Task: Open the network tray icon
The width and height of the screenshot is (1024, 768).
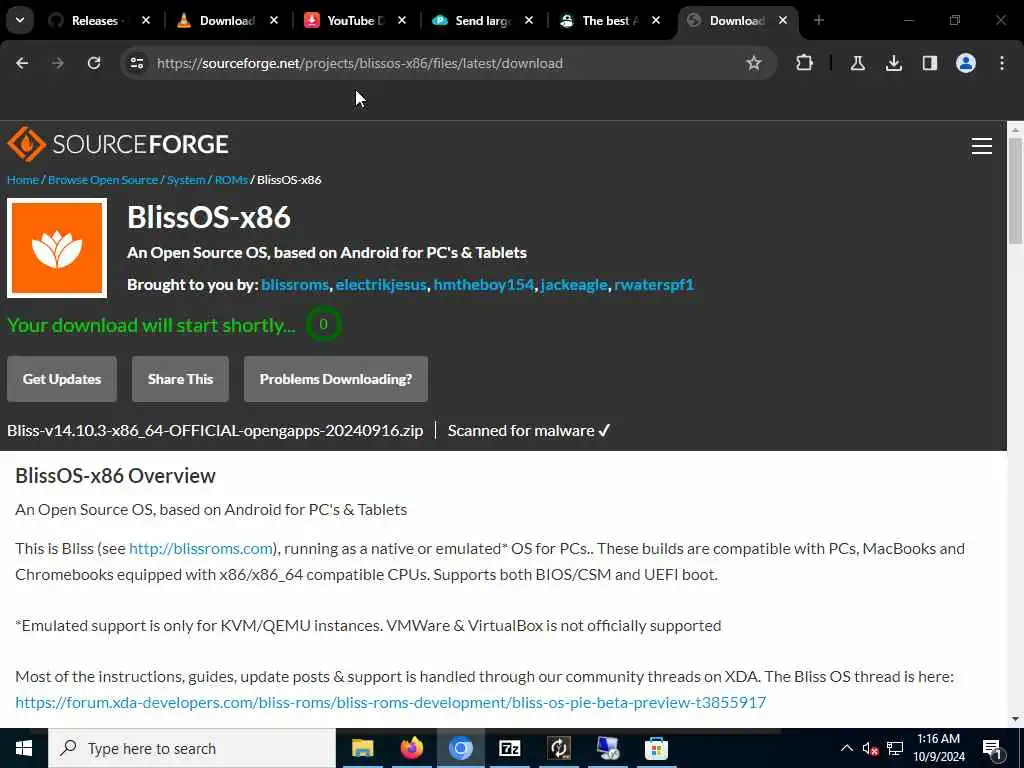Action: (x=895, y=748)
